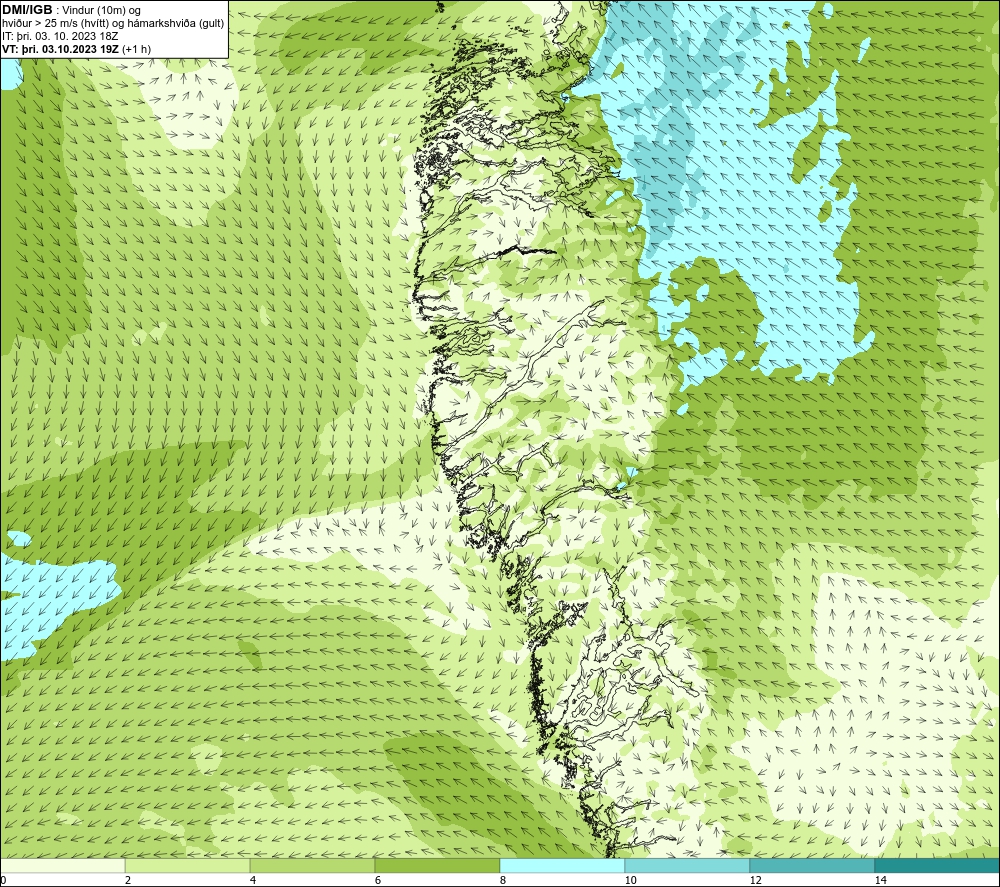Click the IT: þri. 03. 10. 2023 18Z line
This screenshot has height=887, width=1000.
[61, 36]
